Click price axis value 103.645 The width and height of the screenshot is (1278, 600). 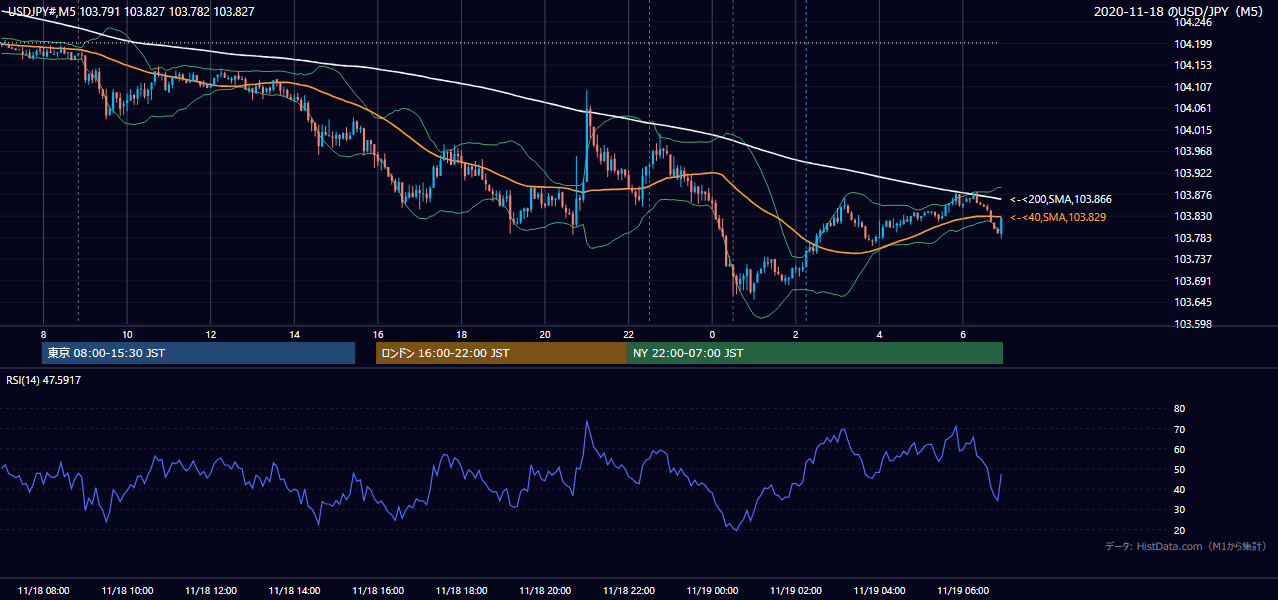click(x=1193, y=302)
